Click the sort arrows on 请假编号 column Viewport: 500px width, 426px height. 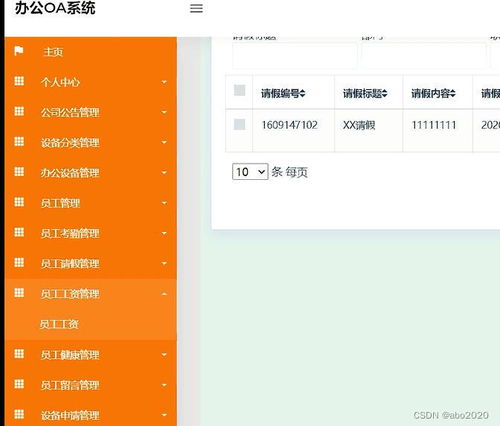pos(302,93)
